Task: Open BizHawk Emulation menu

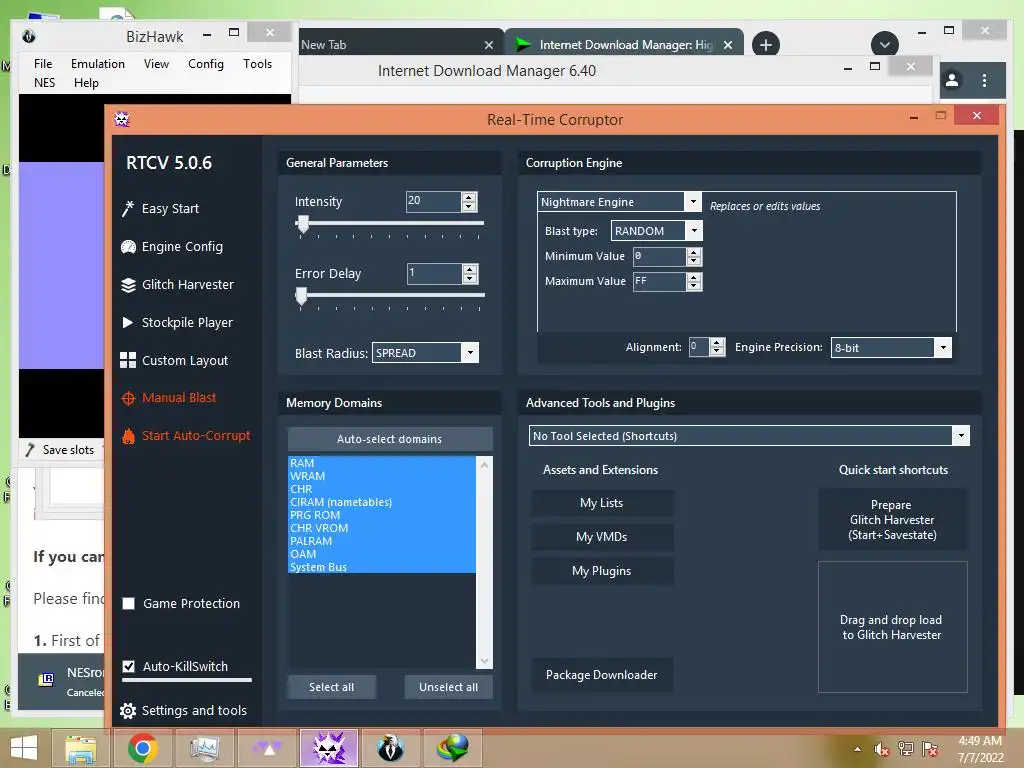Action: coord(98,63)
